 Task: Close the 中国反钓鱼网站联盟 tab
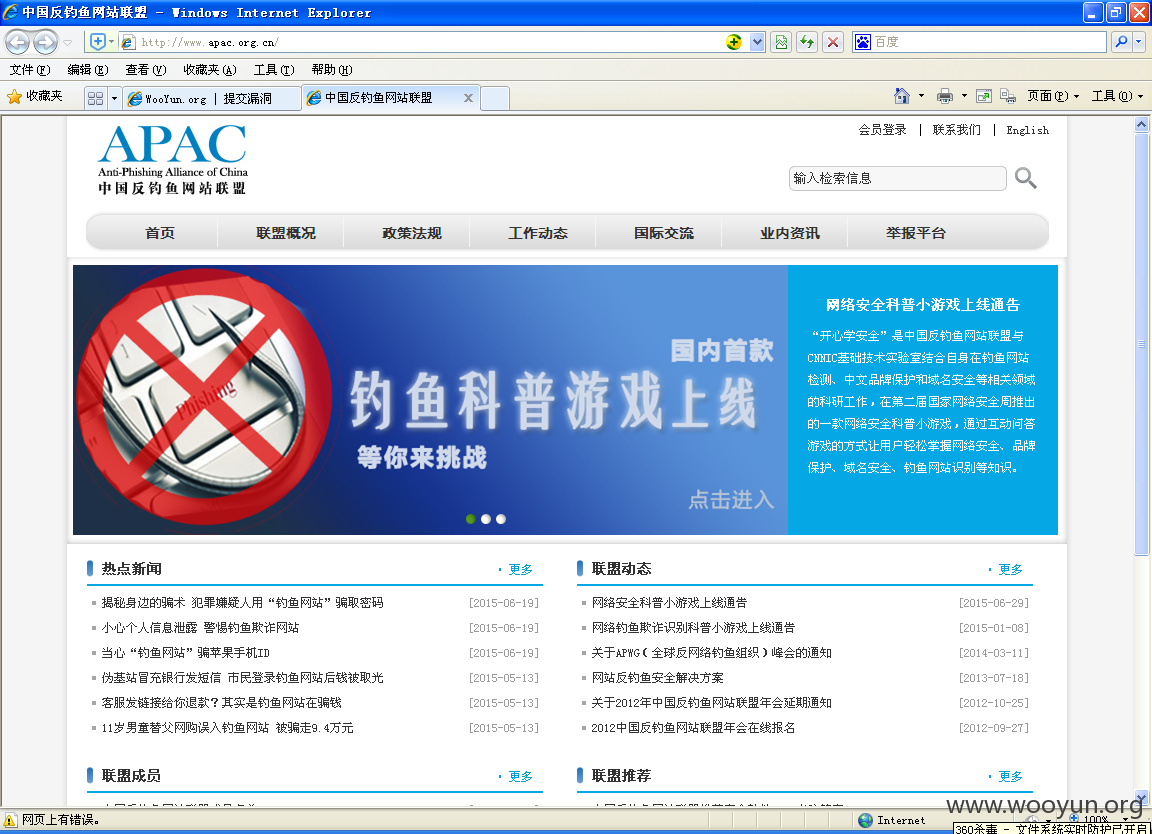468,98
